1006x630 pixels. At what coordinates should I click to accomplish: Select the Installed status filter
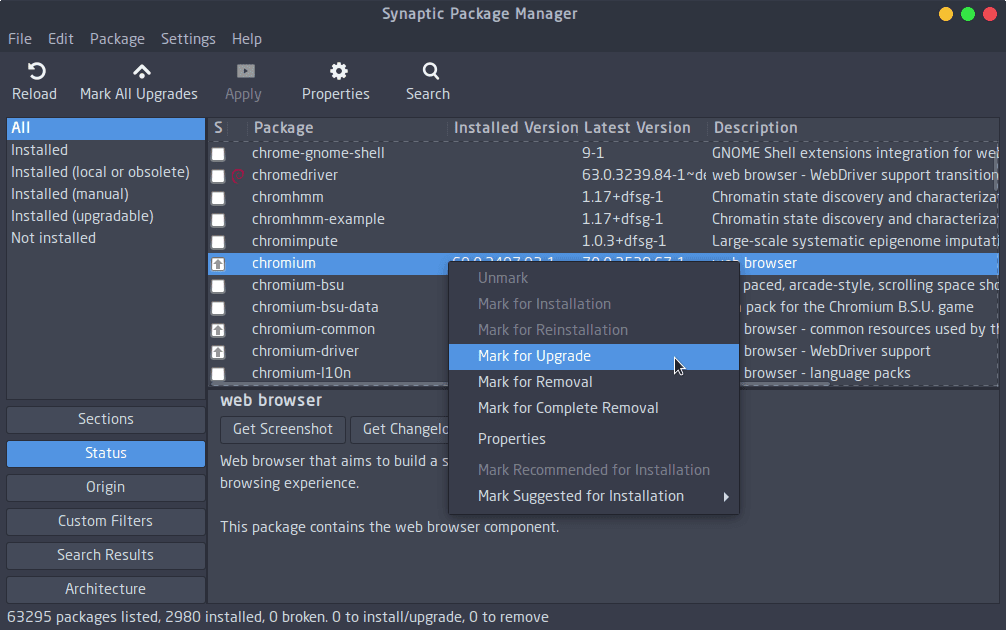pyautogui.click(x=106, y=150)
